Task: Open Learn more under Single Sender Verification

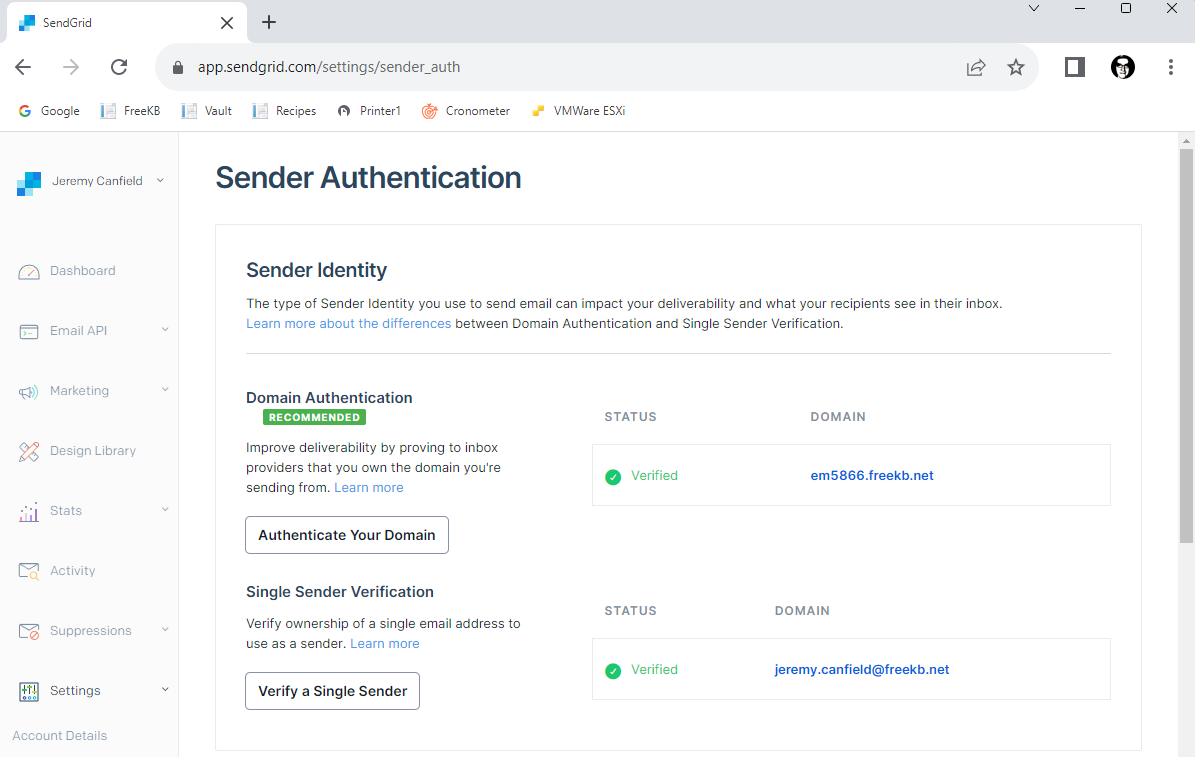Action: point(385,643)
